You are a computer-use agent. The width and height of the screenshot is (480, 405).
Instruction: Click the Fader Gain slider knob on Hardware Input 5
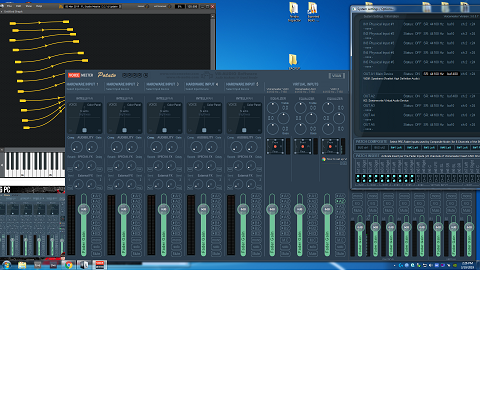pyautogui.click(x=243, y=209)
